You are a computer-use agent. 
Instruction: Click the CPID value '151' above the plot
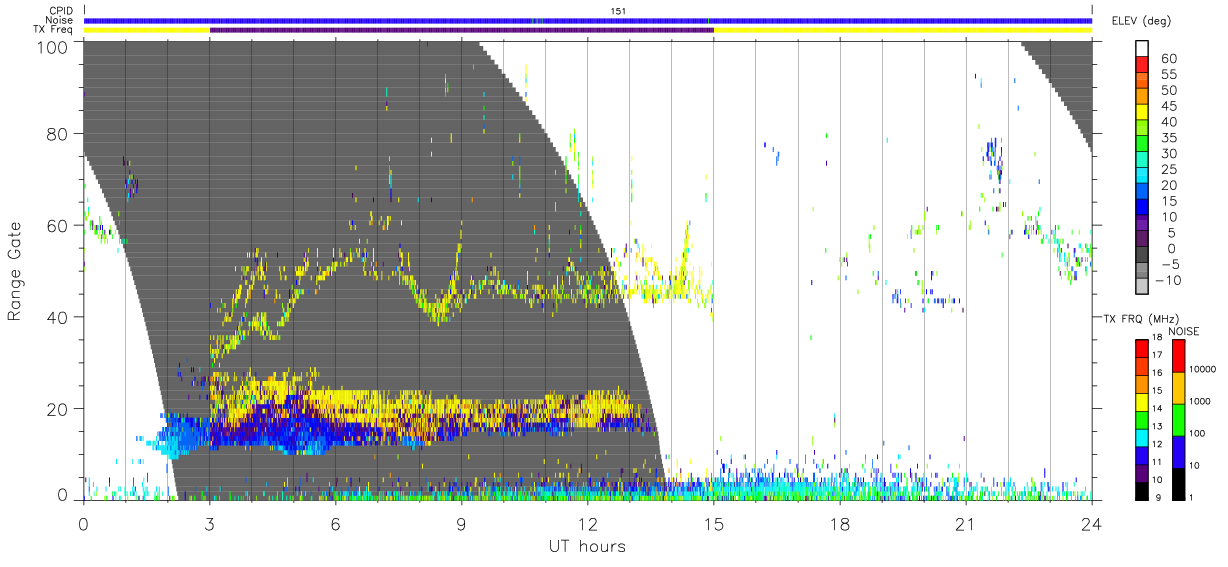pyautogui.click(x=618, y=11)
